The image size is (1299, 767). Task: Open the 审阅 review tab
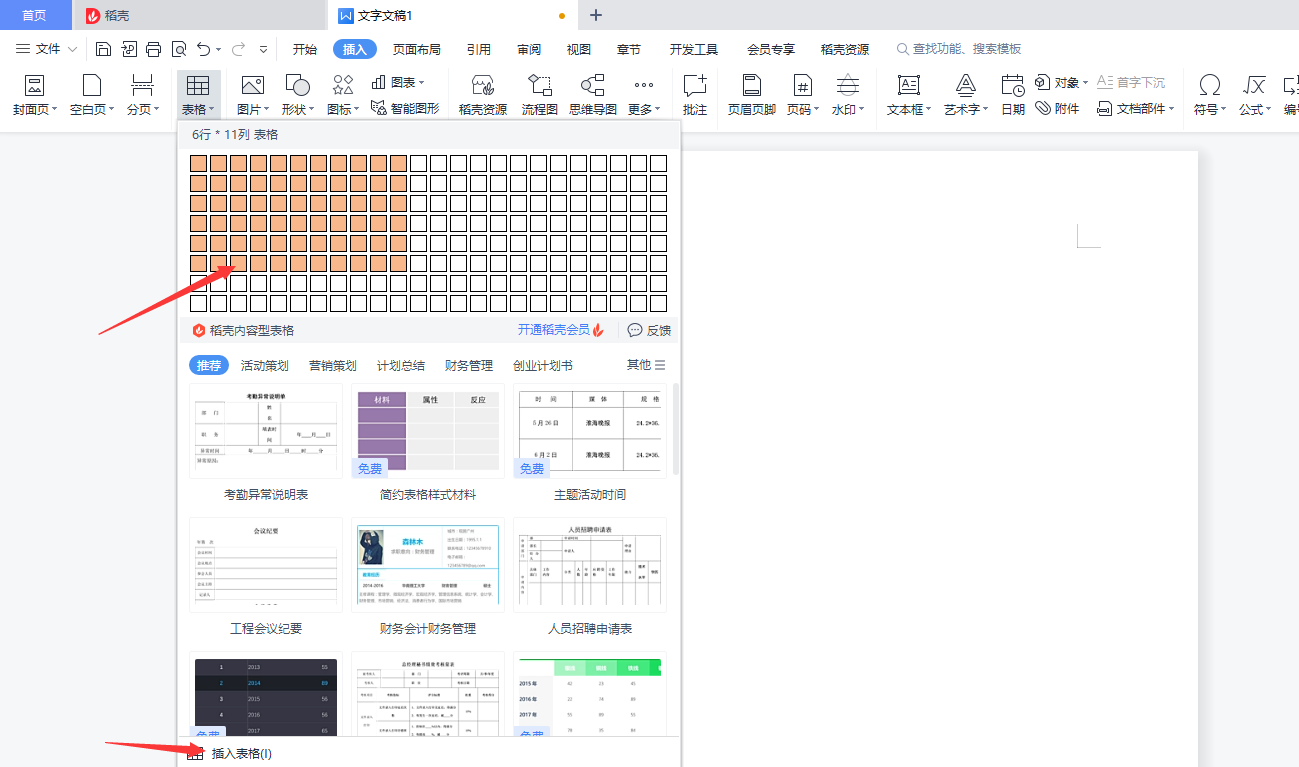coord(528,47)
